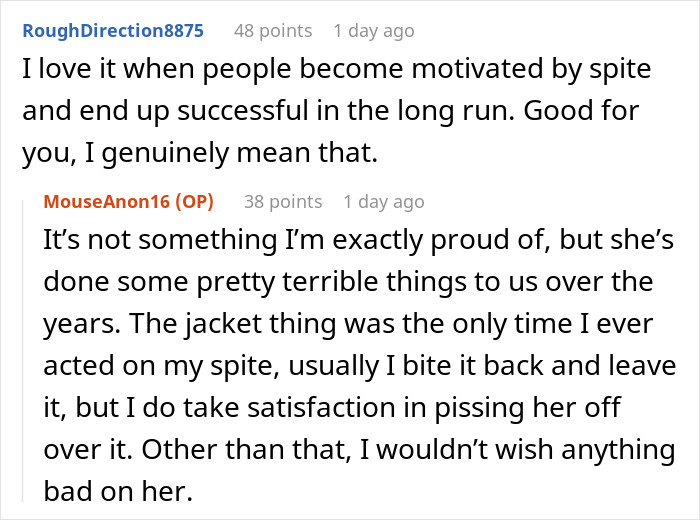Click the line starting 'years. The jacket thing'

[348, 324]
